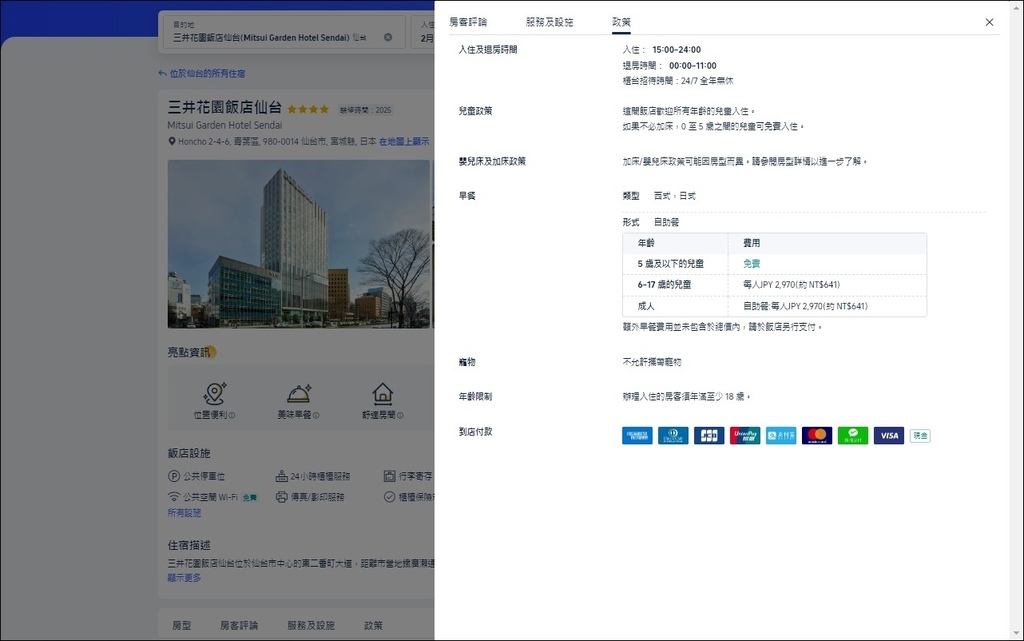
Task: Open the hotel building photo
Action: 299,243
